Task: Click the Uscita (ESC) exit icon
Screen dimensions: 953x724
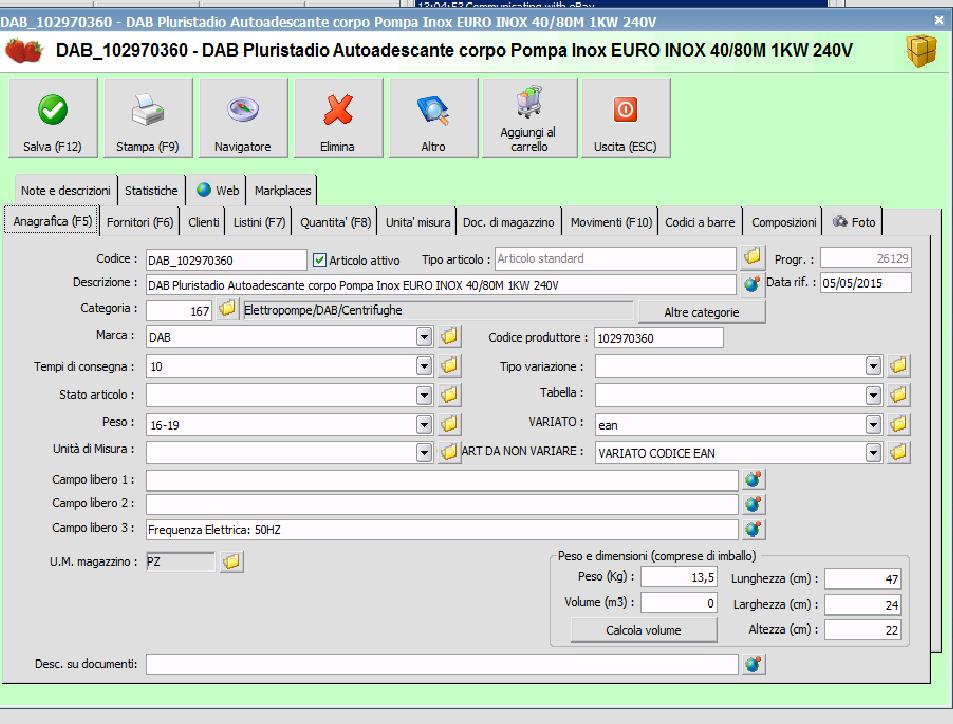Action: tap(624, 109)
